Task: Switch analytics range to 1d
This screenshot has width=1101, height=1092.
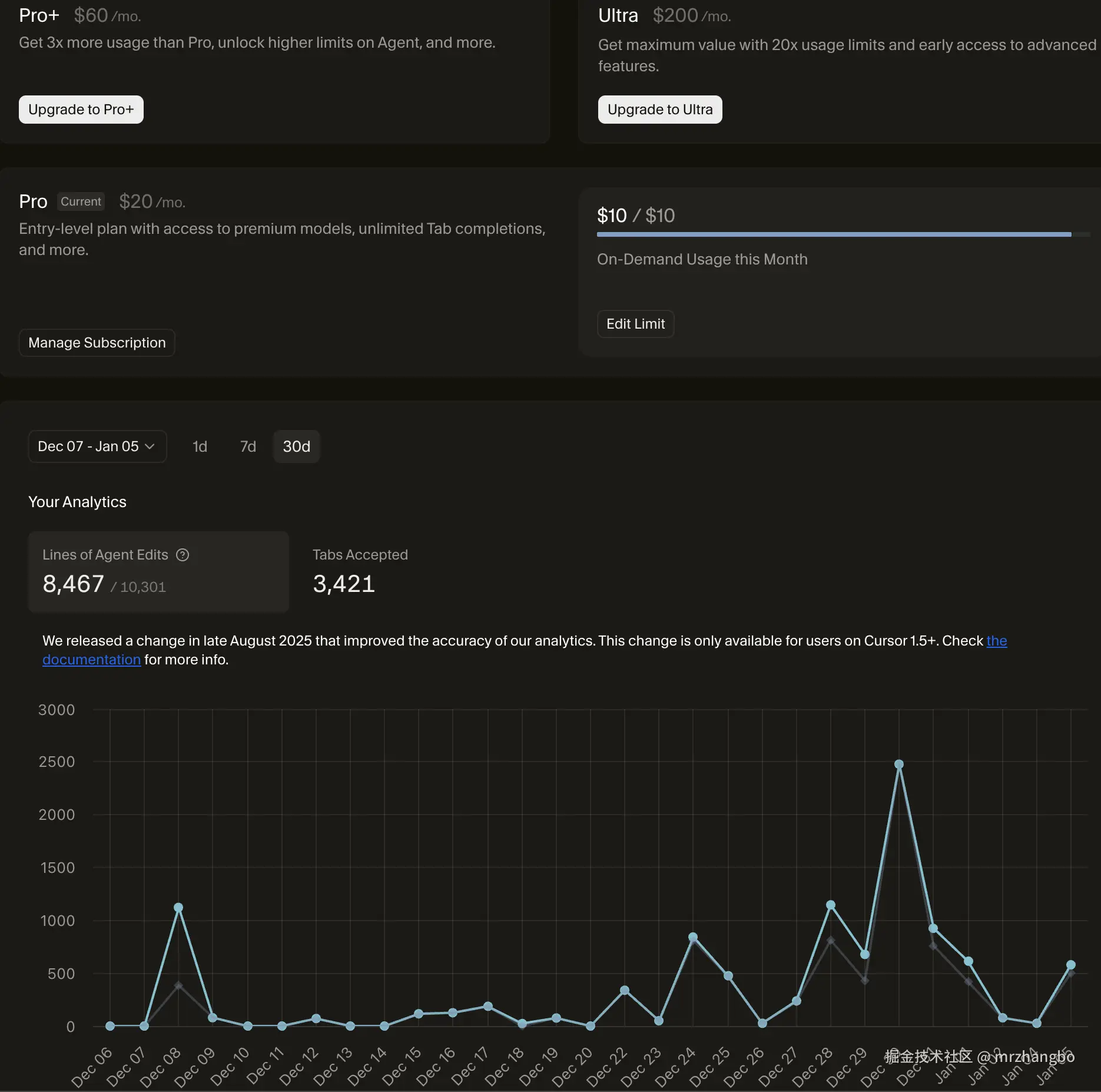Action: [x=200, y=446]
